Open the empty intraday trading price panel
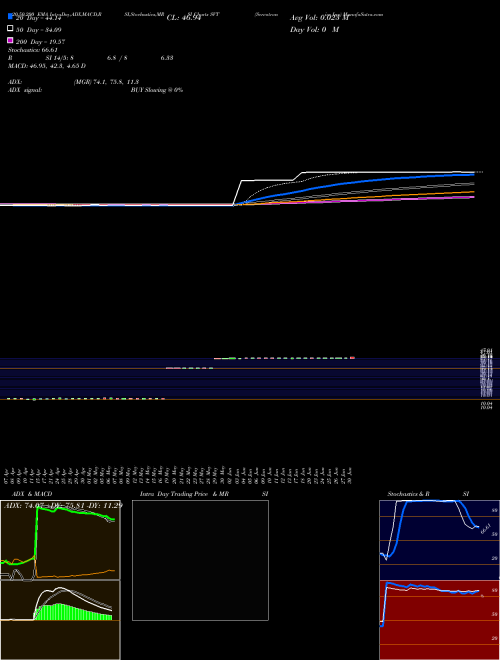 200,560
